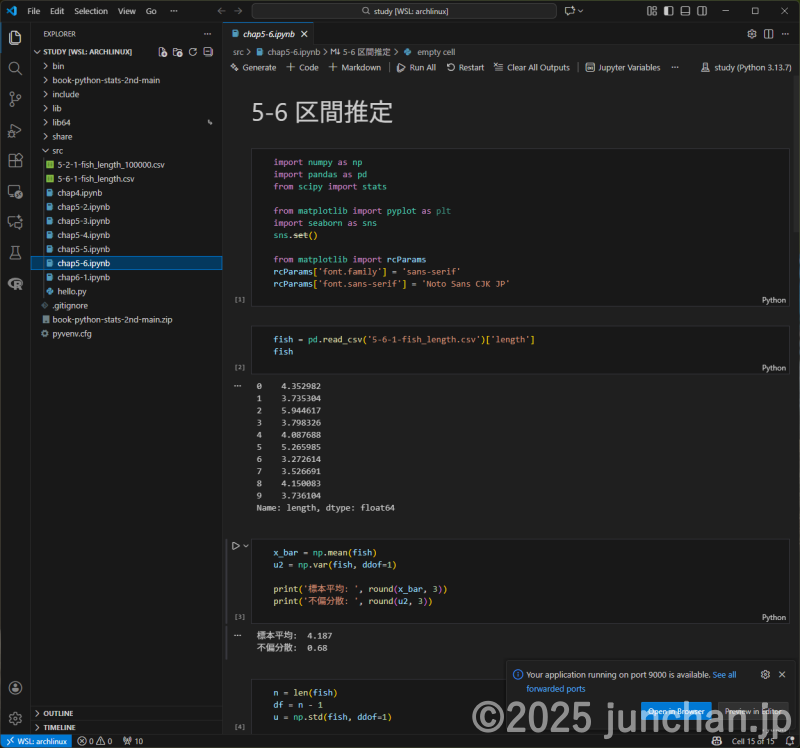Click the New File icon in Explorer
Viewport: 800px width, 748px height.
tap(163, 52)
